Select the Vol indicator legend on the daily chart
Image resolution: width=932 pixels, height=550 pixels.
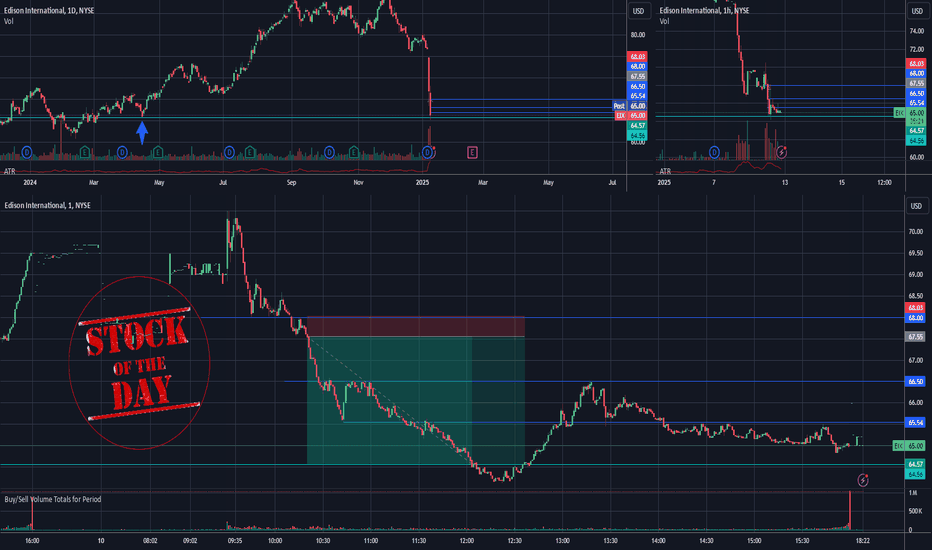tap(8, 21)
